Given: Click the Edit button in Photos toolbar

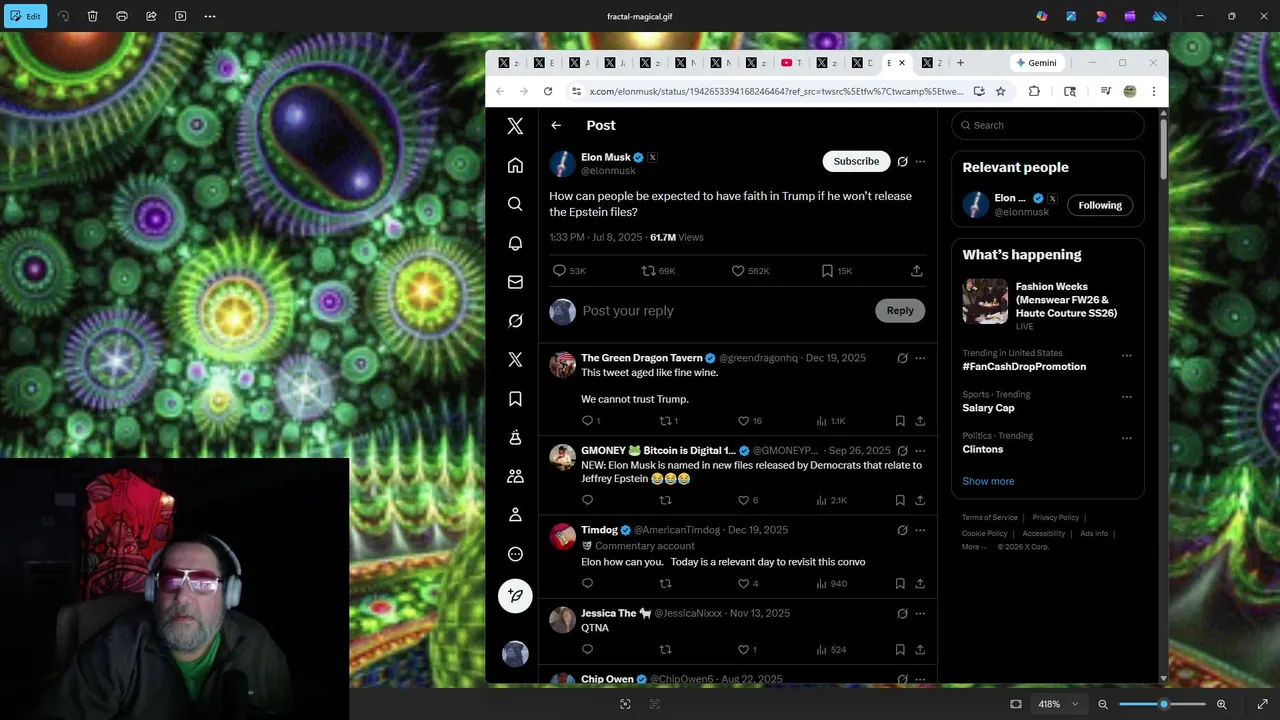Looking at the screenshot, I should click(x=25, y=16).
